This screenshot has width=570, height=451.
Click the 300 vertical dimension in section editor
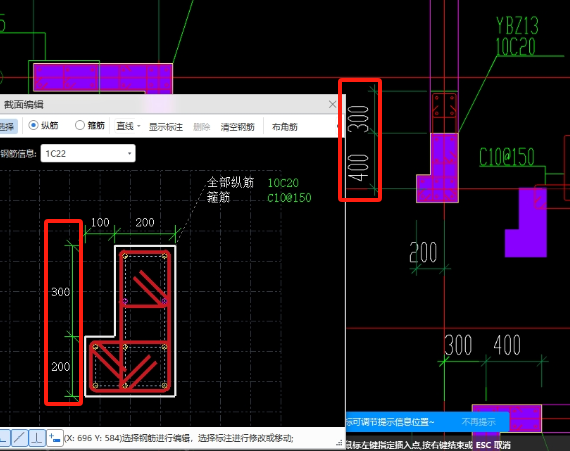pos(60,292)
